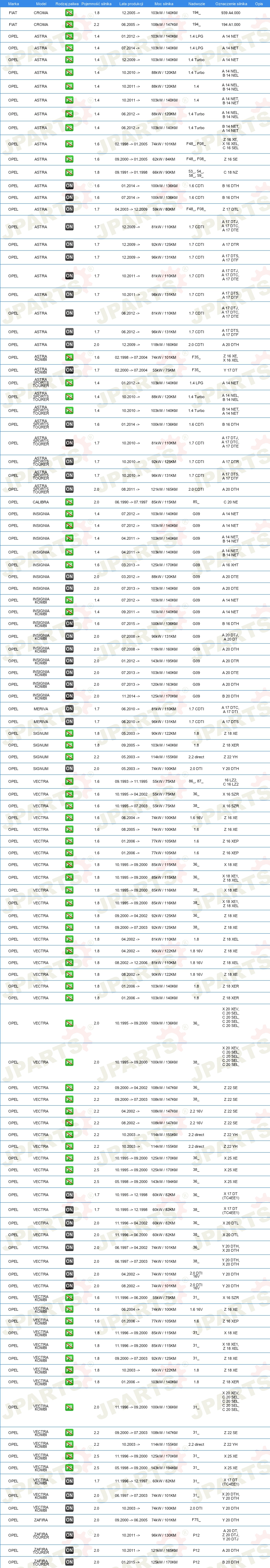Select power value 66kW / 90KM

coord(164,173)
